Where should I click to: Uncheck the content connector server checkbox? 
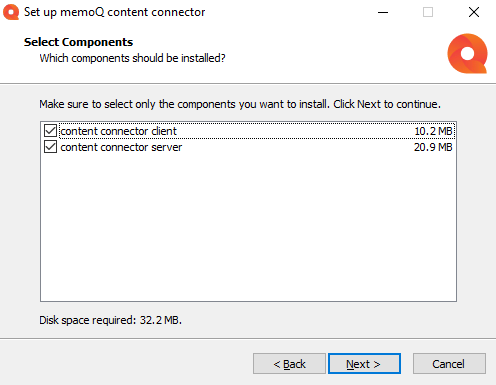pos(50,147)
